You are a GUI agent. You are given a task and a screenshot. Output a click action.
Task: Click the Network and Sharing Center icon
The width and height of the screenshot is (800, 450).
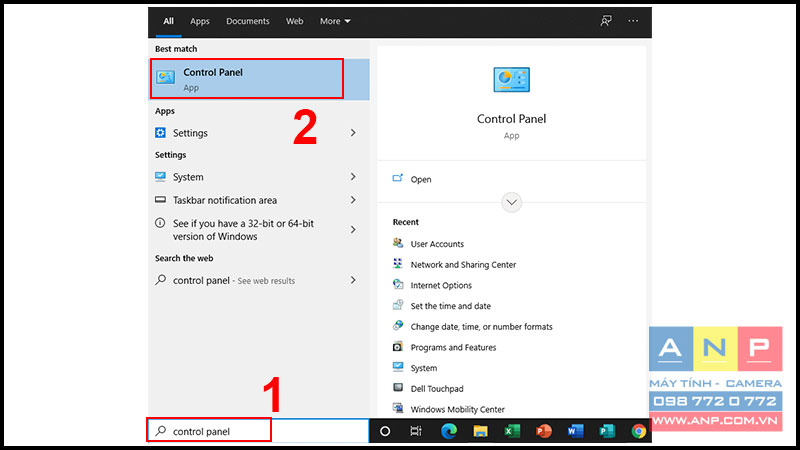click(398, 264)
